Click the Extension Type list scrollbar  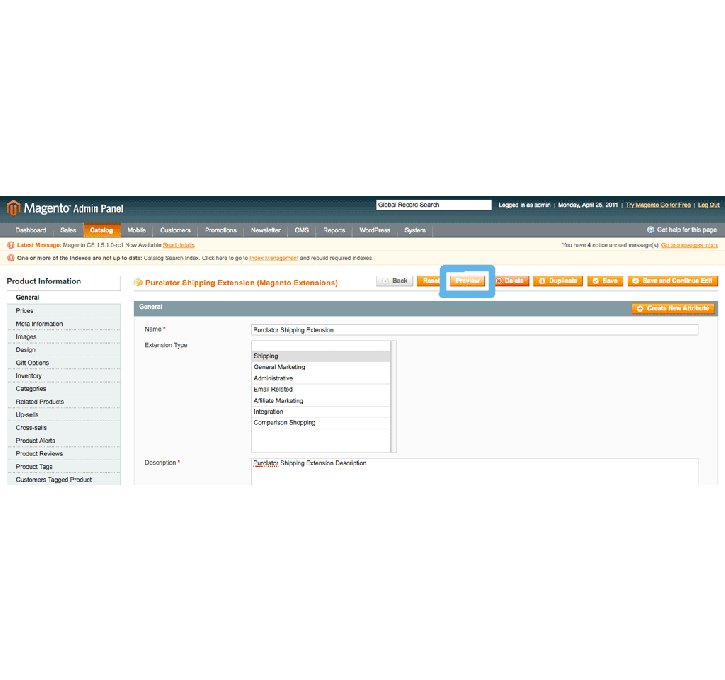pos(393,397)
